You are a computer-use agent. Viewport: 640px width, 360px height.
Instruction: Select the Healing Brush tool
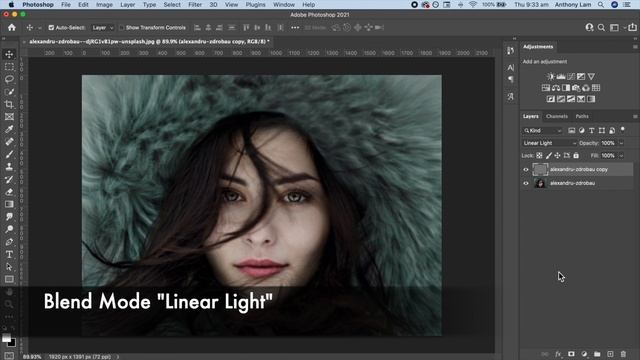point(9,142)
